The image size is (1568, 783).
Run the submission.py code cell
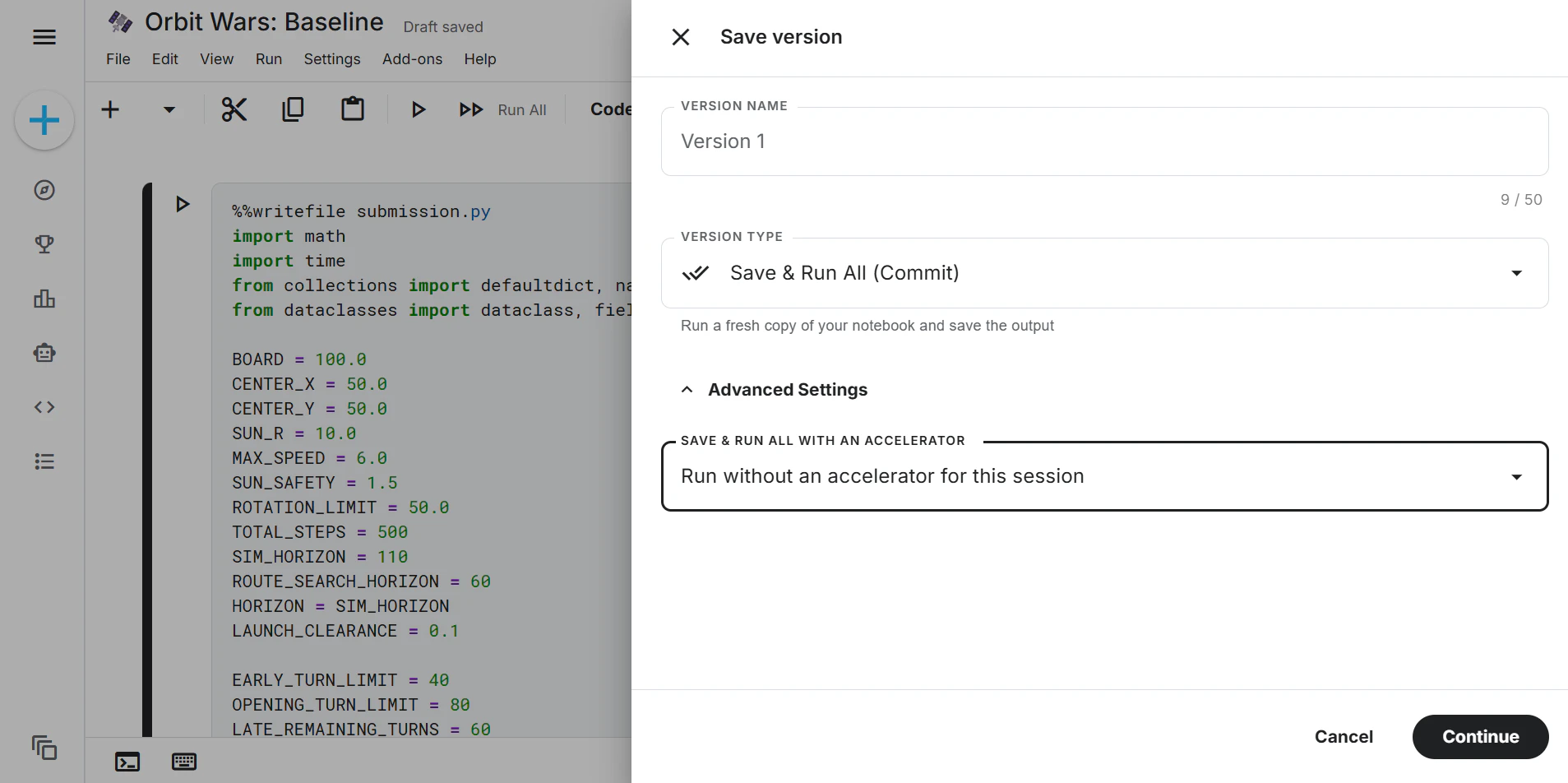pos(183,204)
